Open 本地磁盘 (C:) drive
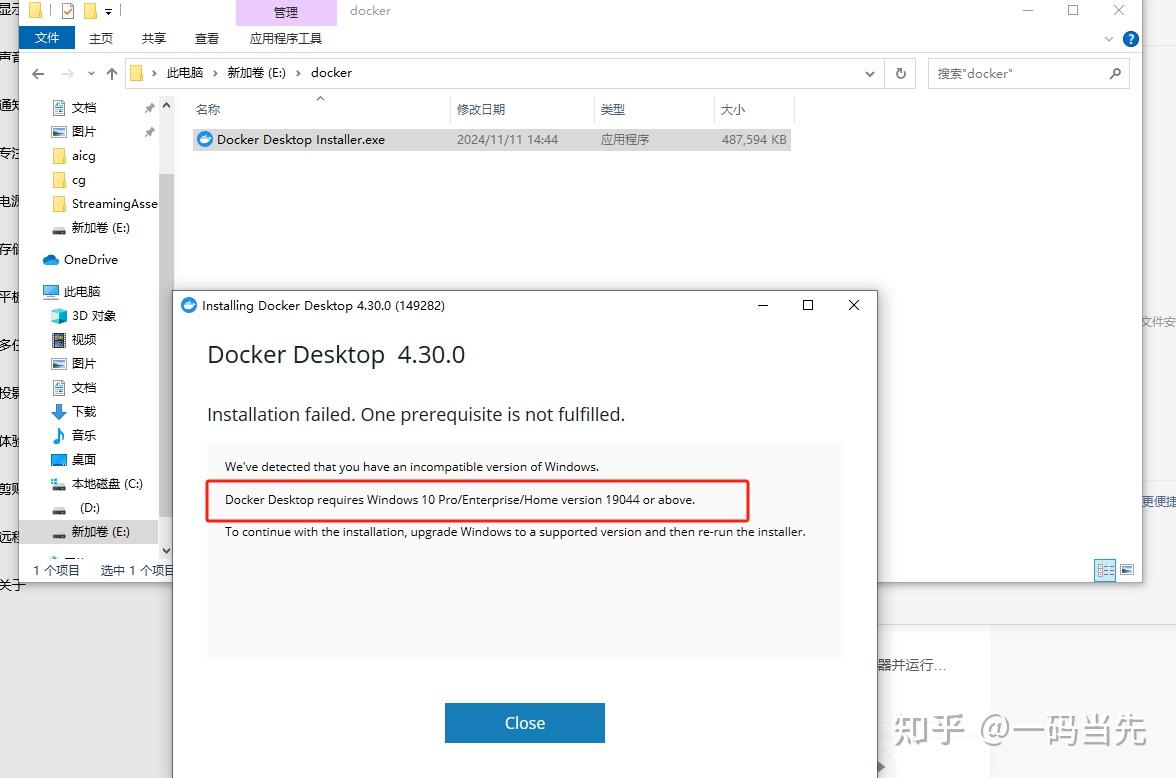1176x778 pixels. point(106,484)
